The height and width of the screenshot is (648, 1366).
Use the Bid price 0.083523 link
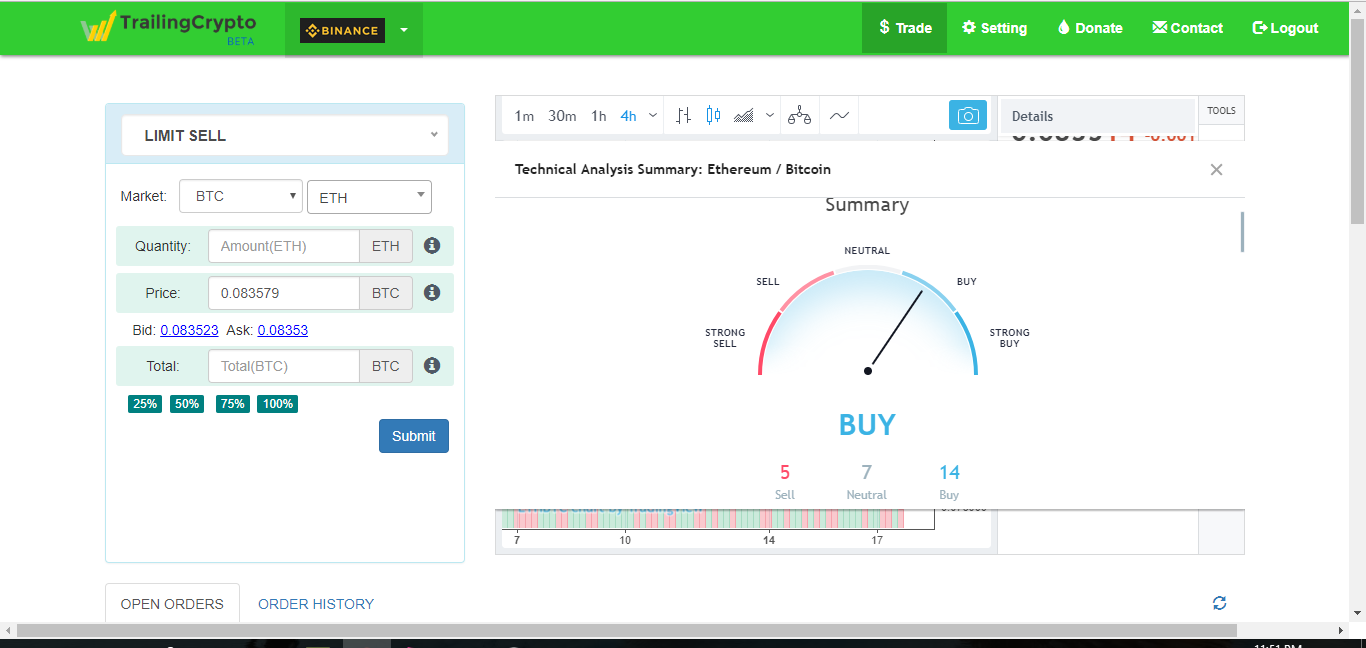189,330
